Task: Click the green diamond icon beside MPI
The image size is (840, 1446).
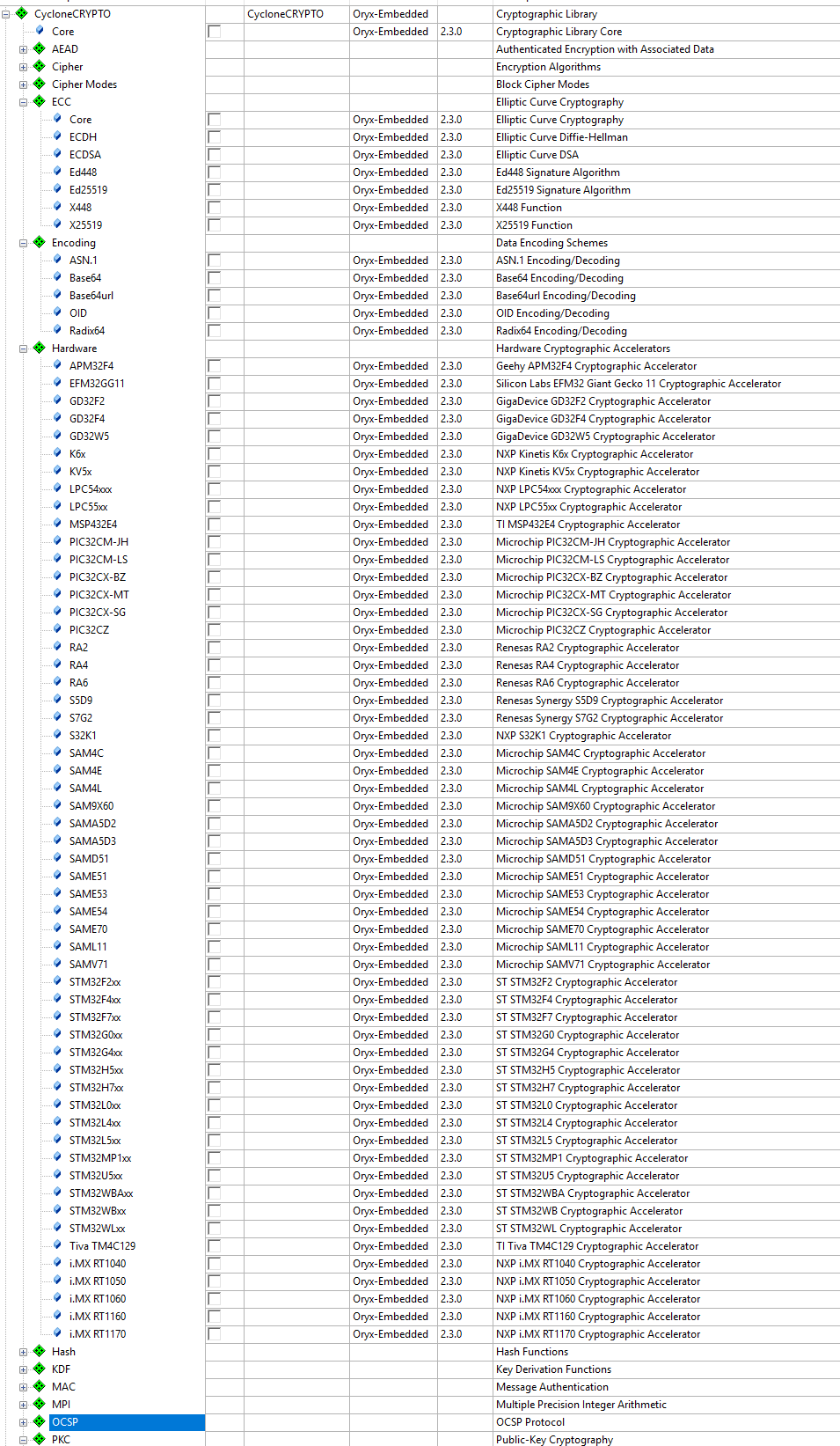Action: (40, 1404)
